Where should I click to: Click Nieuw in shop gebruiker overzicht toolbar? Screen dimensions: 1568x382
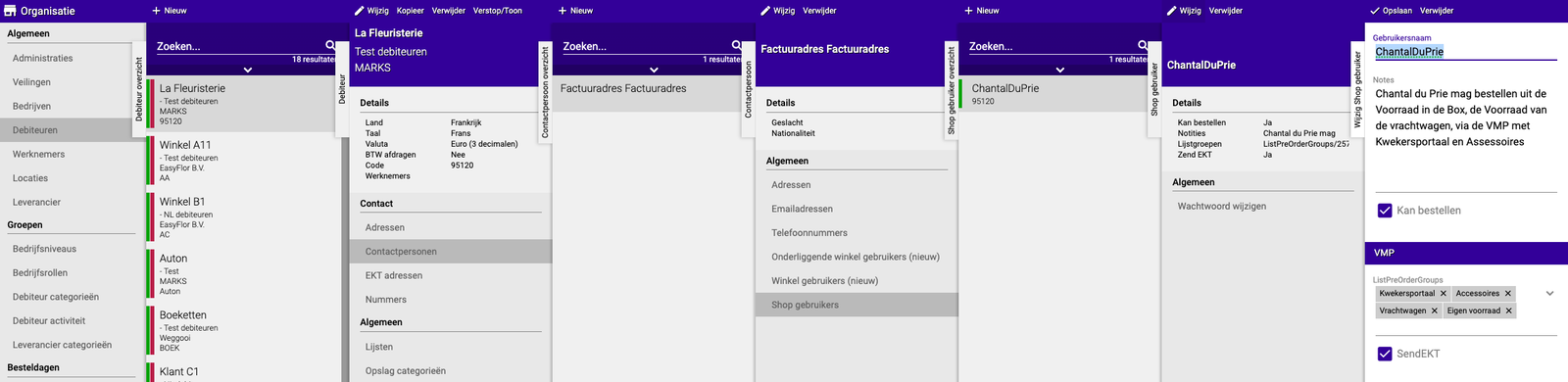tap(982, 11)
